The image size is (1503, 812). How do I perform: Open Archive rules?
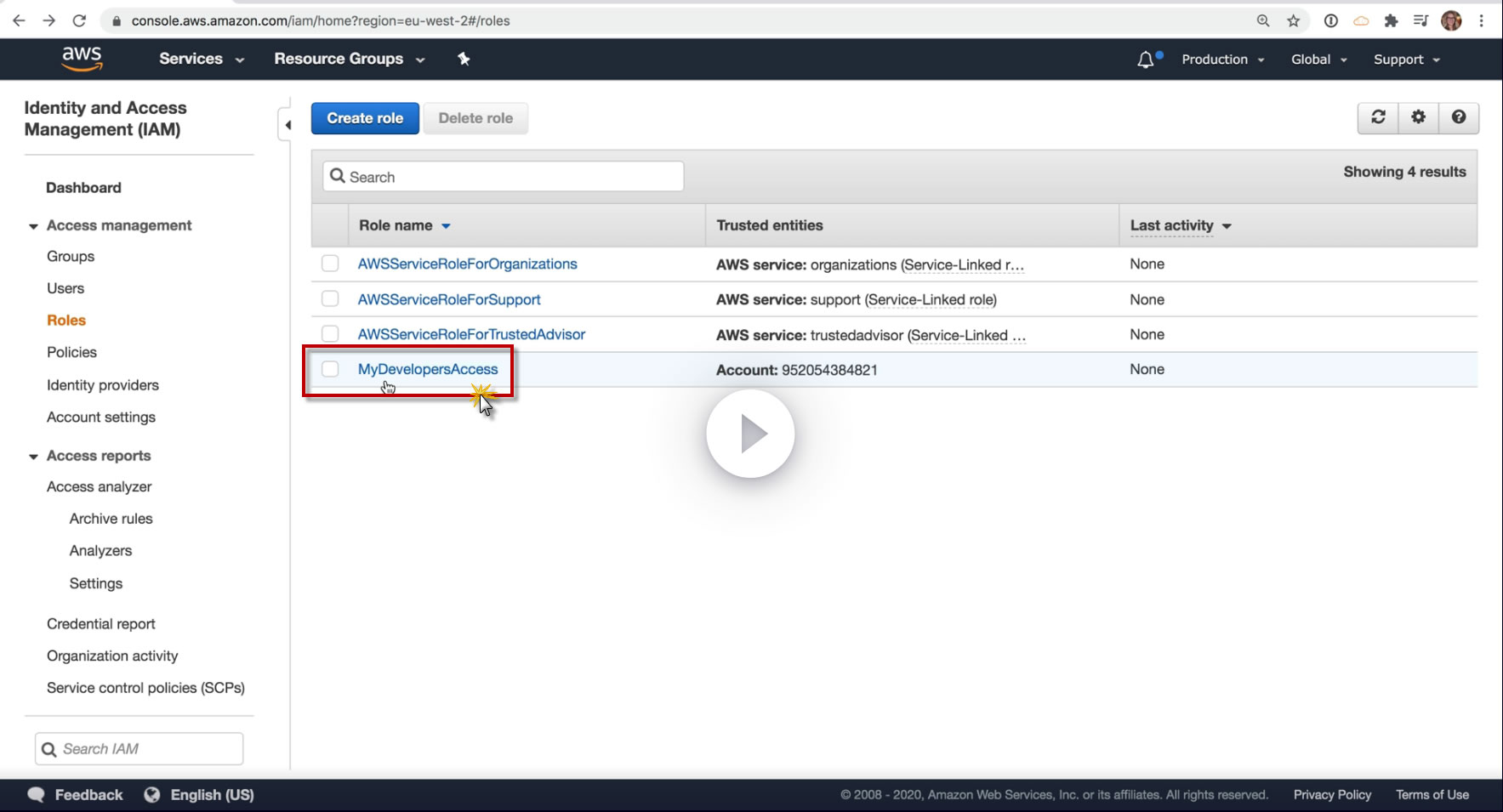pos(111,519)
